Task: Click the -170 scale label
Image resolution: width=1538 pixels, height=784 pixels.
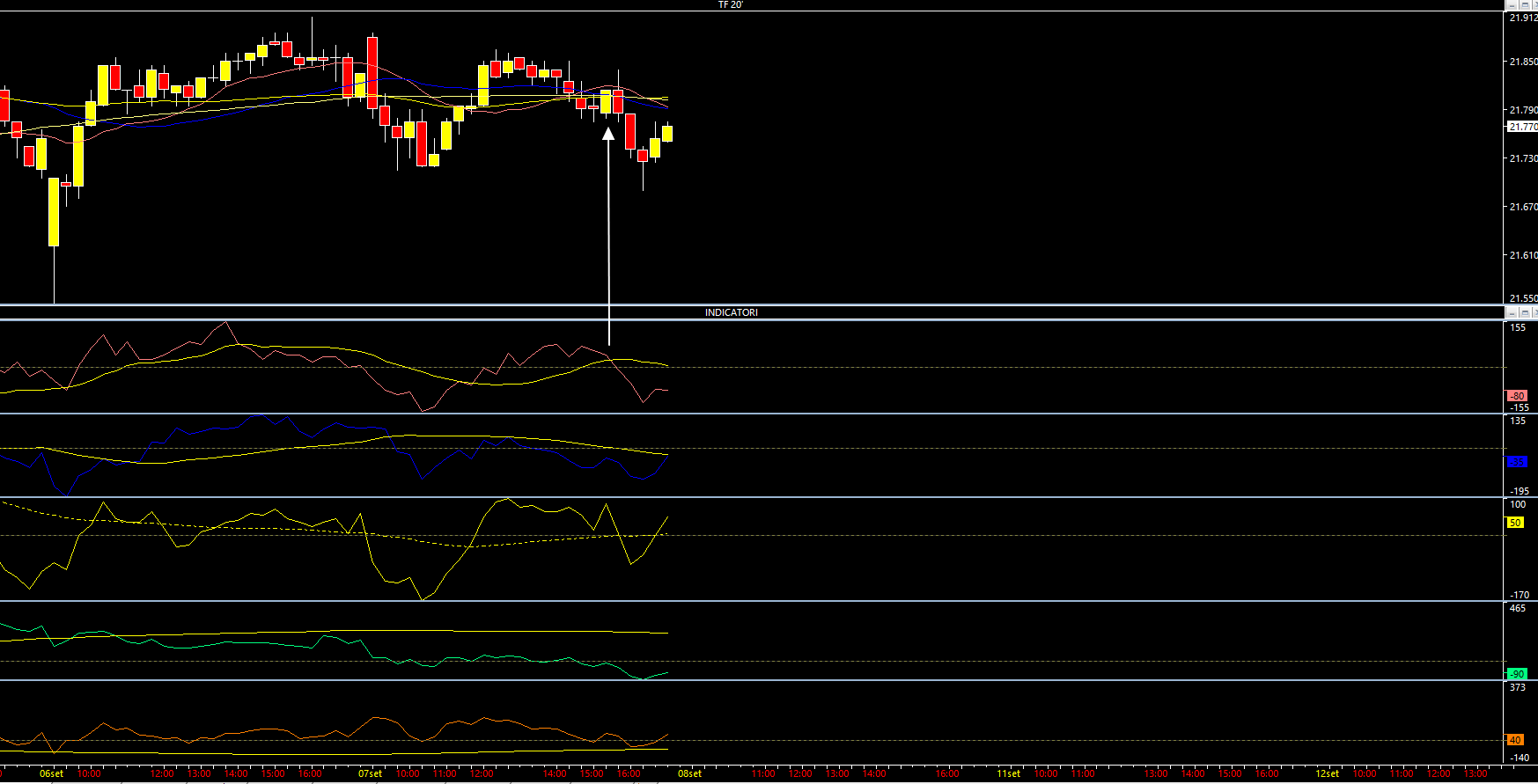Action: pos(1520,595)
